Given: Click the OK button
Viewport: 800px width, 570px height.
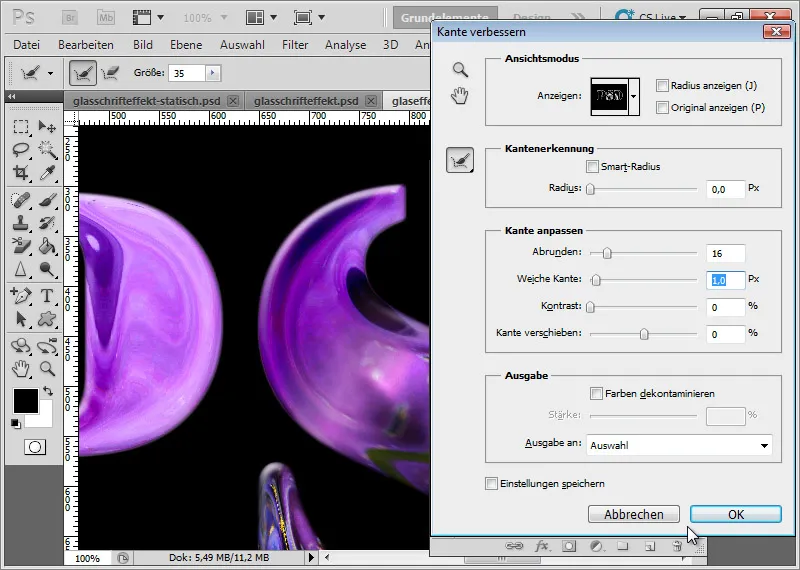Looking at the screenshot, I should coord(735,514).
